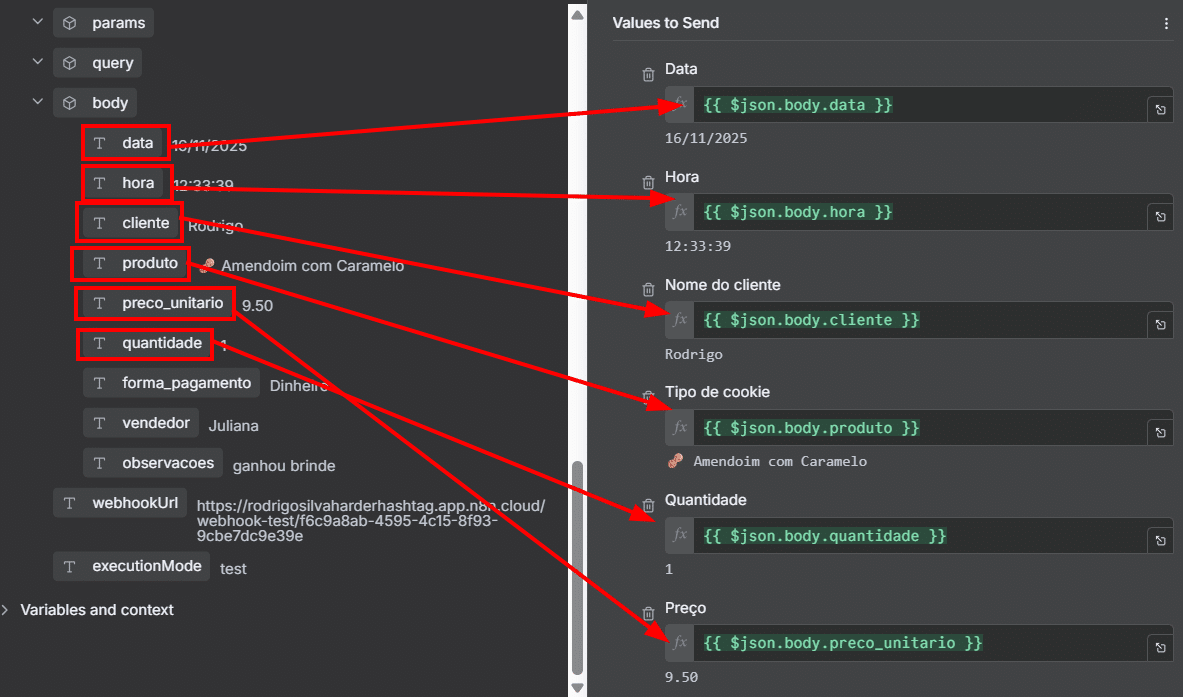The height and width of the screenshot is (697, 1183).
Task: Remove the Preço field via trash icon
Action: click(648, 613)
